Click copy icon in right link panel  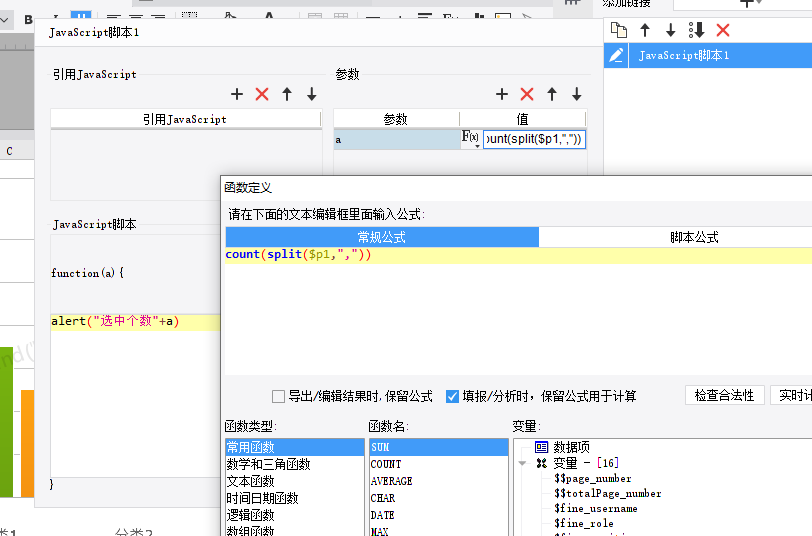(619, 30)
